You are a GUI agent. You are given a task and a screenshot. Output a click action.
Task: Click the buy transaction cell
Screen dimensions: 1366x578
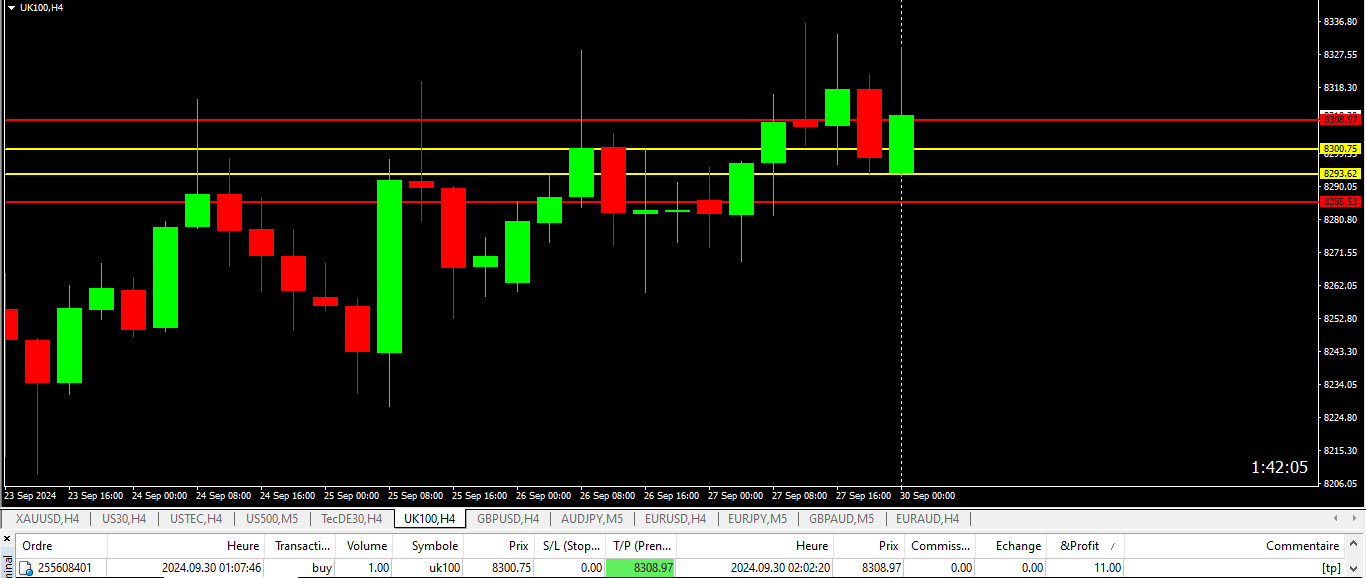pyautogui.click(x=322, y=568)
